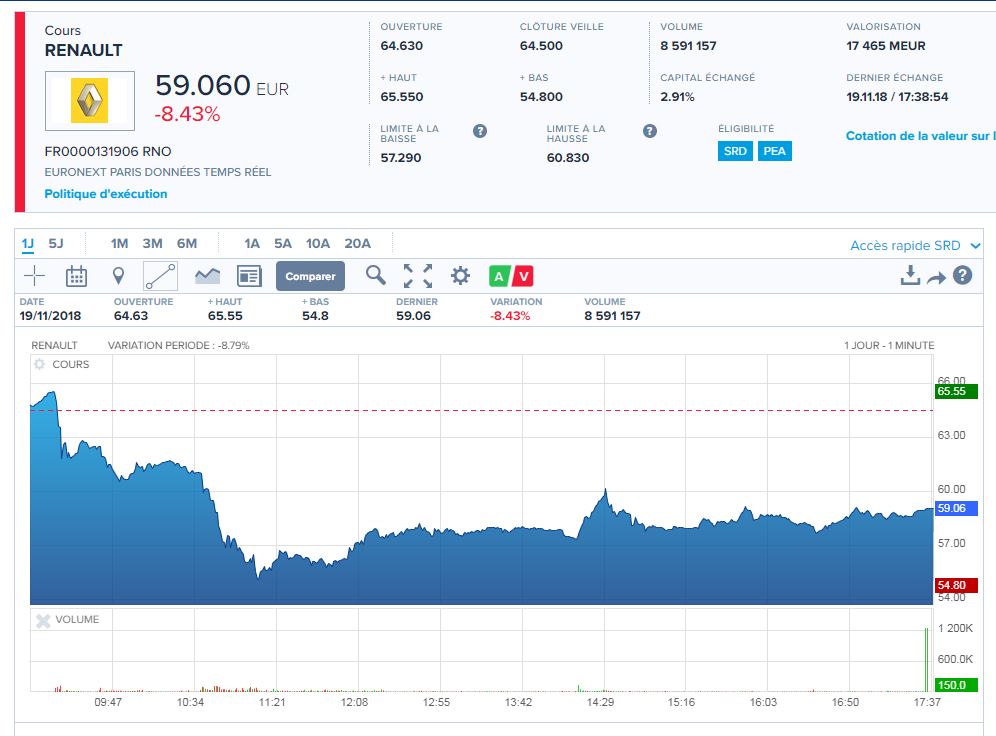Open chart settings gear
The image size is (996, 736).
[460, 276]
